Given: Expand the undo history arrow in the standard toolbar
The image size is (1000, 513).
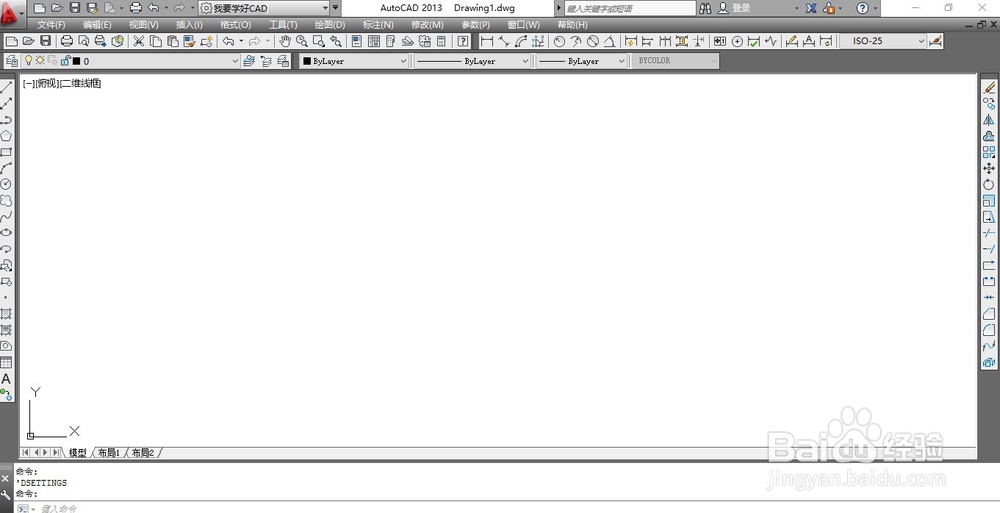Looking at the screenshot, I should (241, 41).
